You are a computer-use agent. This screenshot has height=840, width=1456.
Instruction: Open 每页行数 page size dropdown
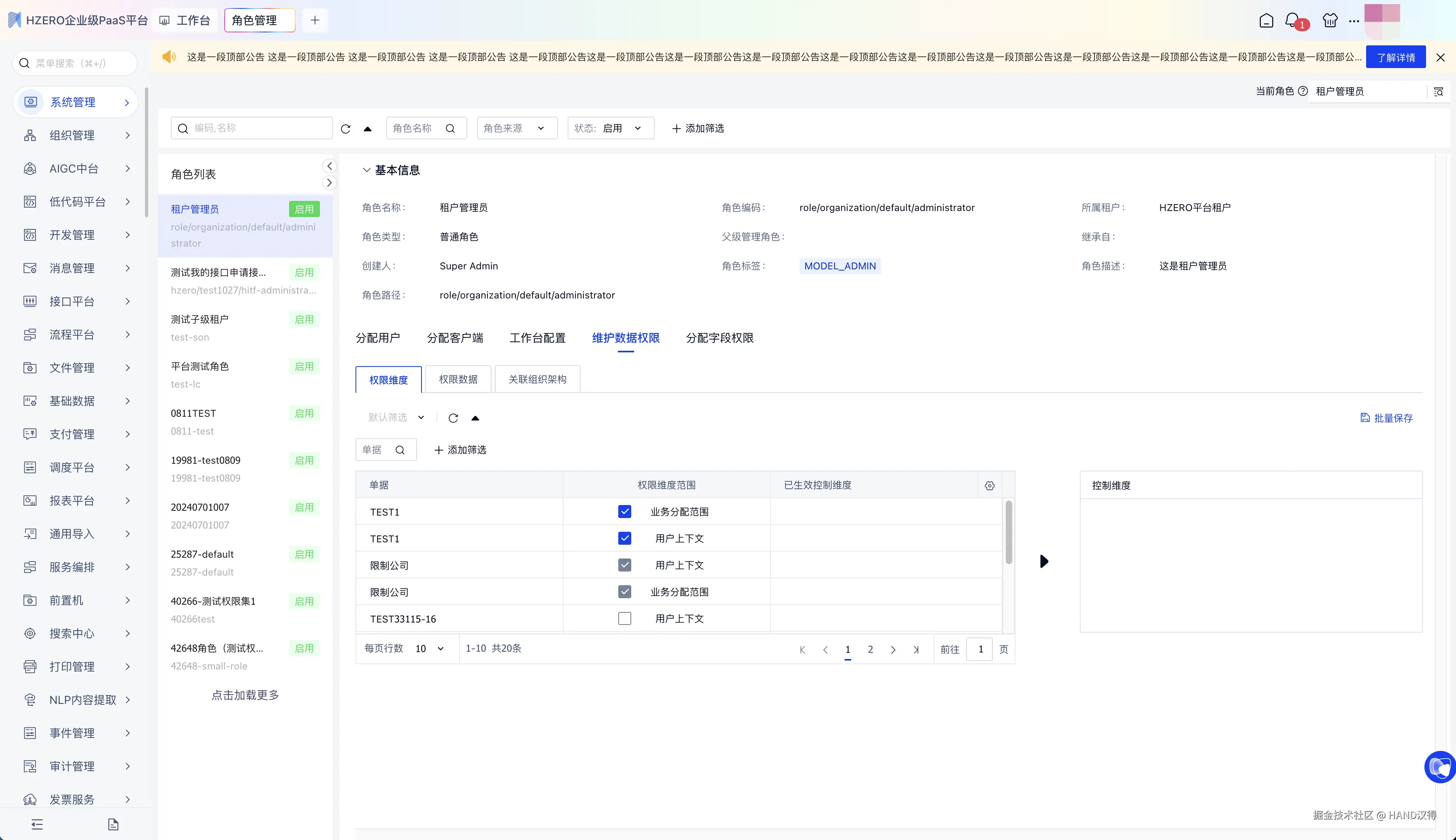pyautogui.click(x=430, y=648)
